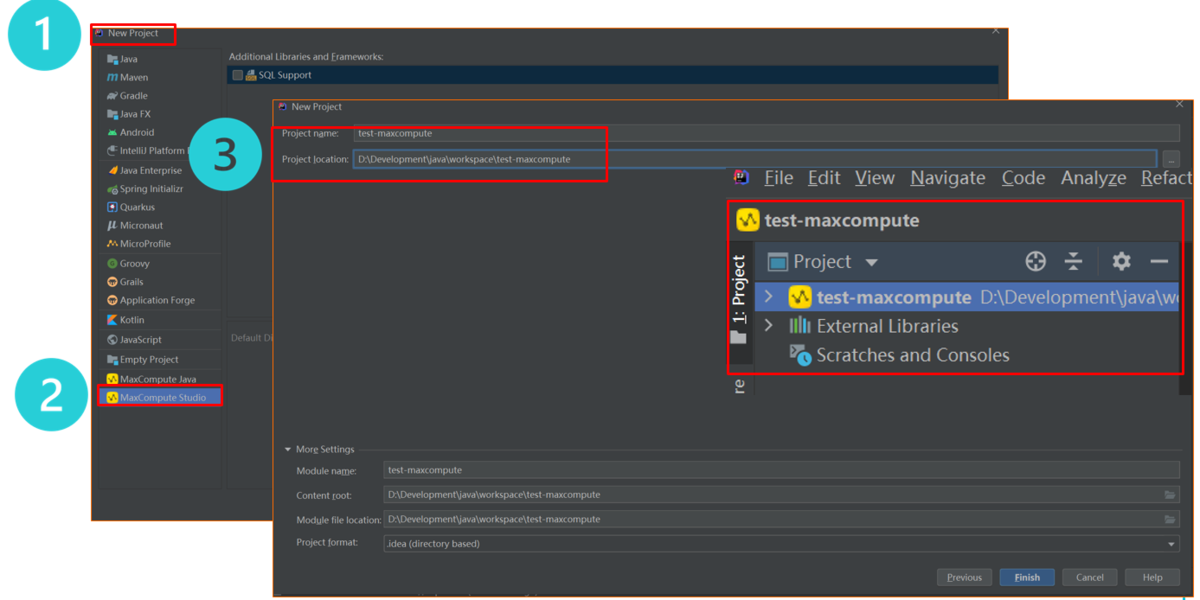The height and width of the screenshot is (600, 1200).
Task: Open the Project view dropdown
Action: tap(871, 262)
